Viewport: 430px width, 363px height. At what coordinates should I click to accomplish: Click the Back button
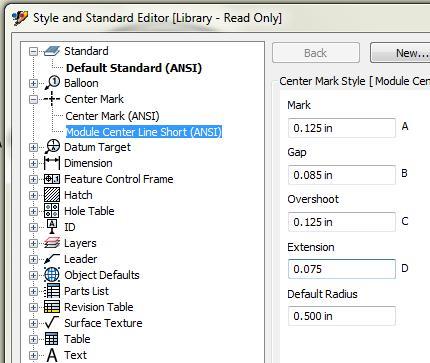point(316,53)
